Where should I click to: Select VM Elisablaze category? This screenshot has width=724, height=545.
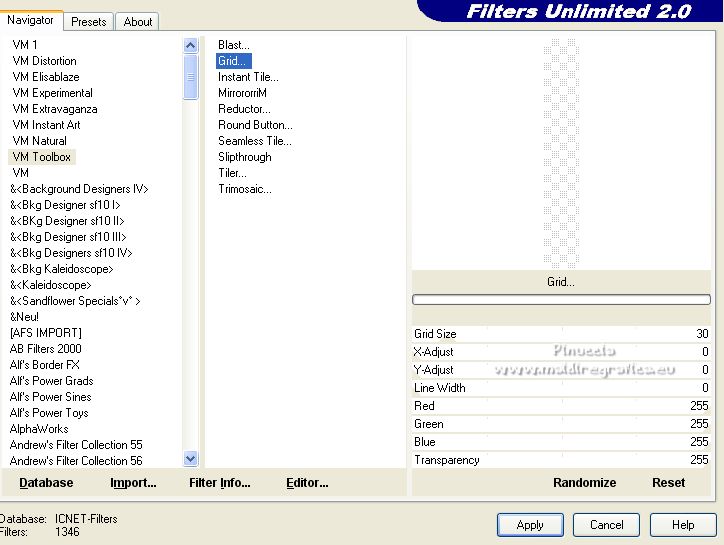[x=46, y=77]
